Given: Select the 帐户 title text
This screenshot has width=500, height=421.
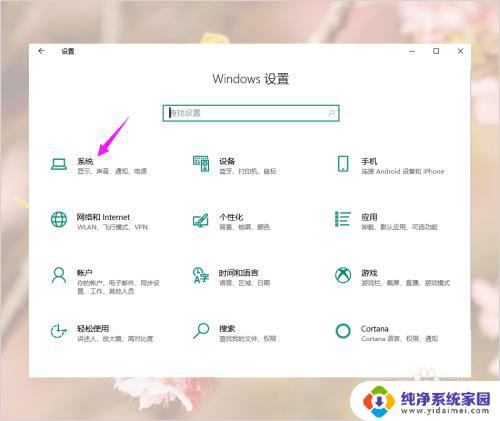Looking at the screenshot, I should pyautogui.click(x=85, y=273).
